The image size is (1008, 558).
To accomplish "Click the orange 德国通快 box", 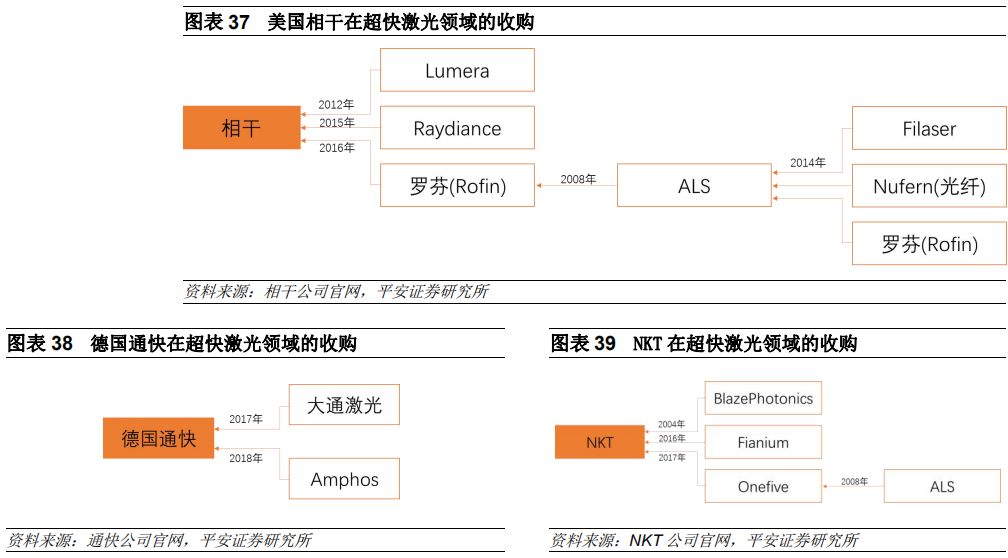I will click(158, 438).
